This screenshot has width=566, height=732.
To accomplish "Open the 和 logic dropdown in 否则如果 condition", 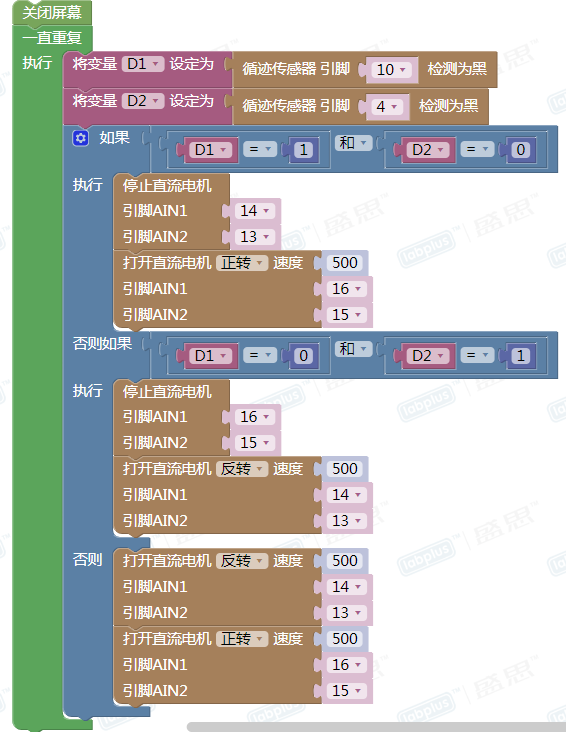I will point(353,349).
